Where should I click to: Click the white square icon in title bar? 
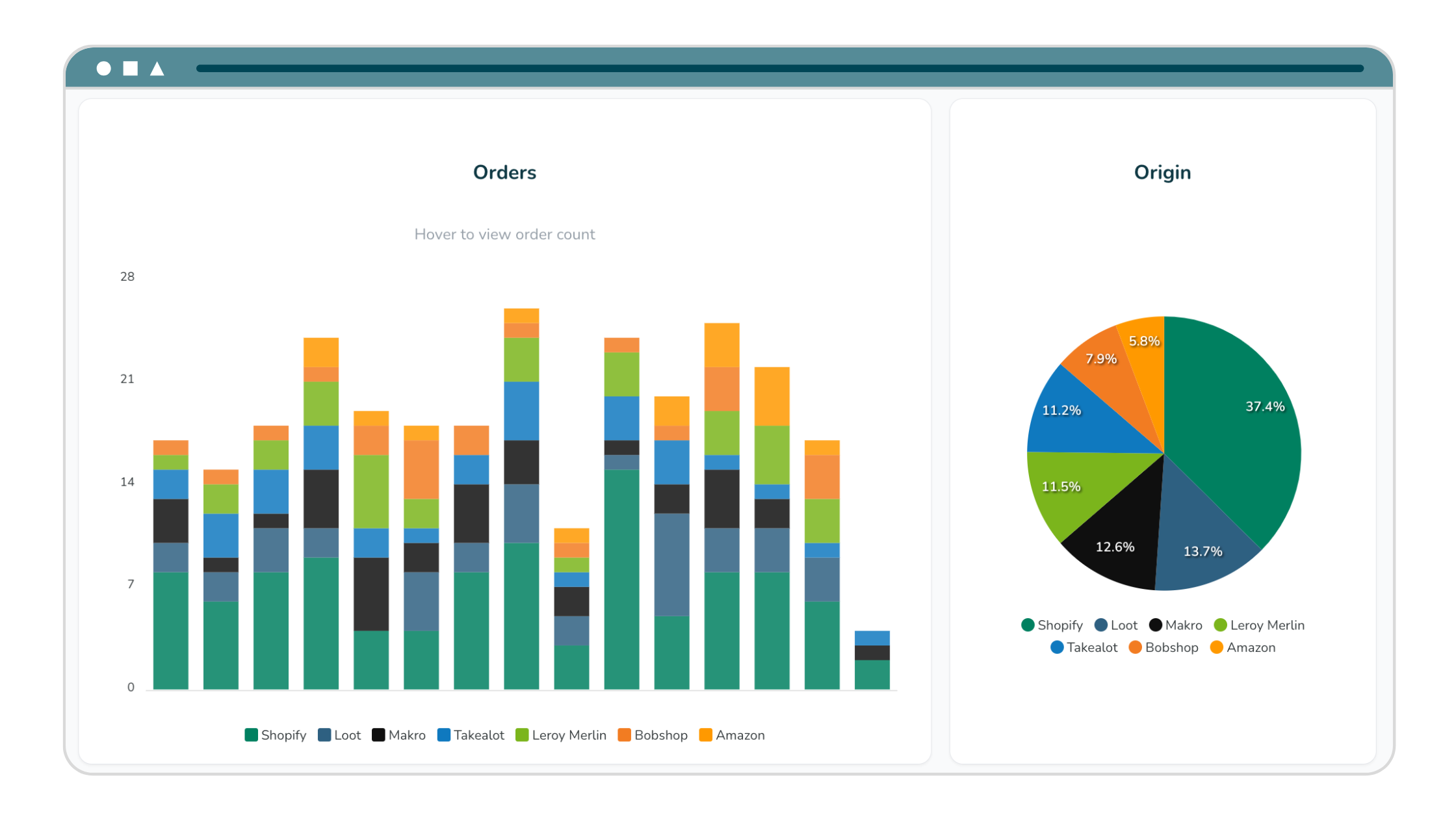131,68
